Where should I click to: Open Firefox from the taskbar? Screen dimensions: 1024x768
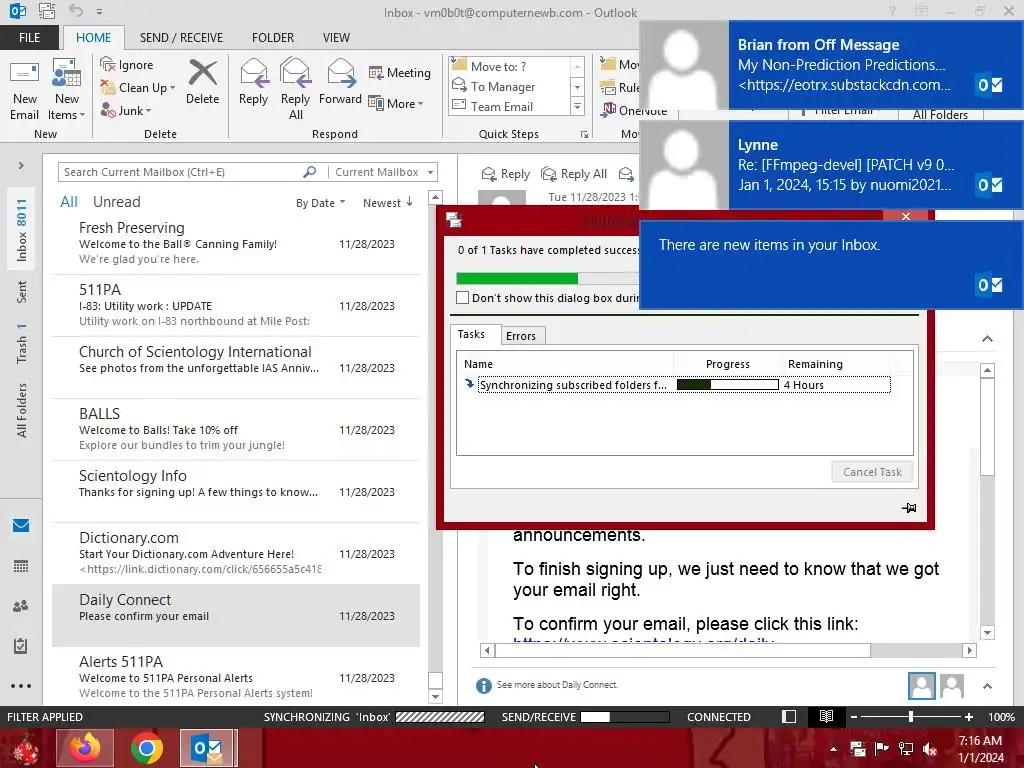[x=85, y=748]
